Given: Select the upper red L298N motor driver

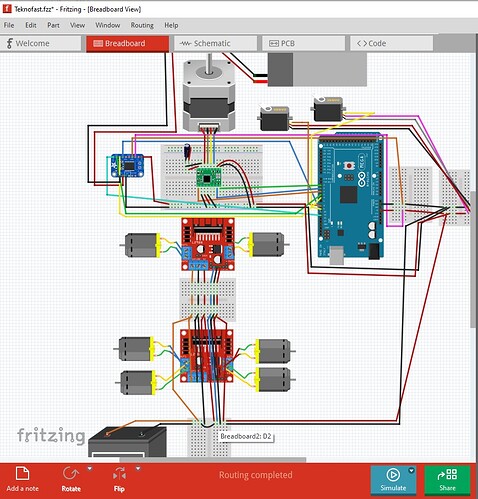Looking at the screenshot, I should [x=208, y=244].
